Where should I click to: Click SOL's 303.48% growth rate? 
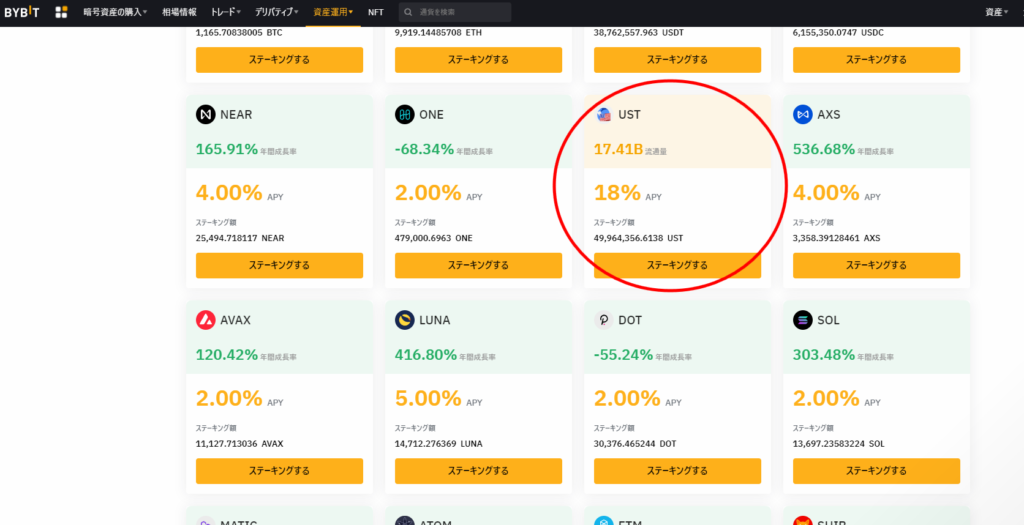(x=824, y=355)
